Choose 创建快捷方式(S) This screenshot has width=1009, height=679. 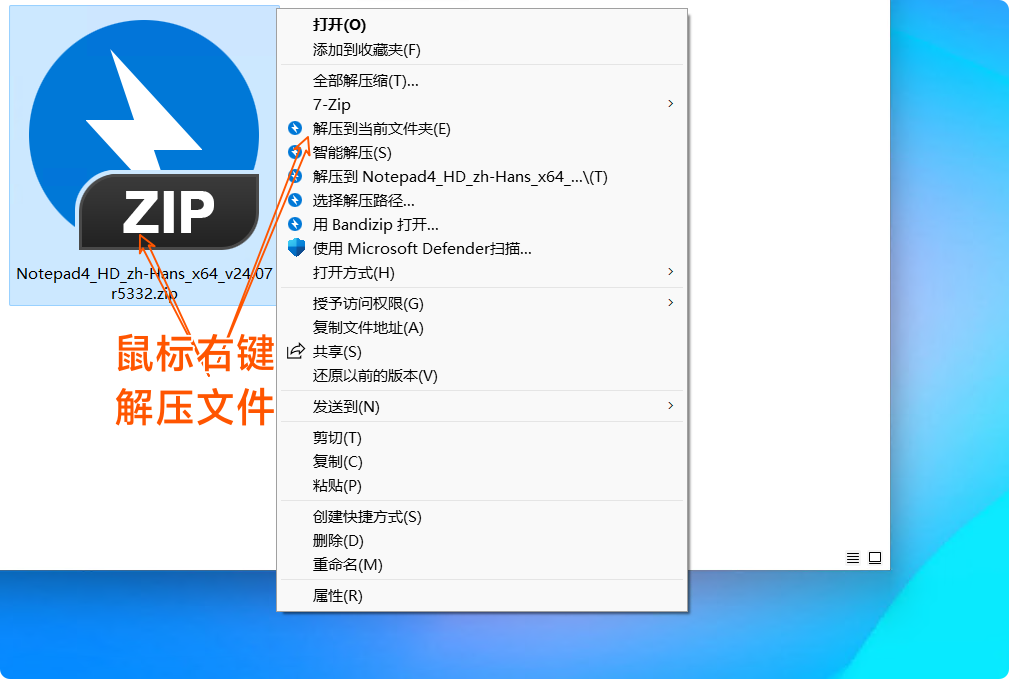click(482, 517)
